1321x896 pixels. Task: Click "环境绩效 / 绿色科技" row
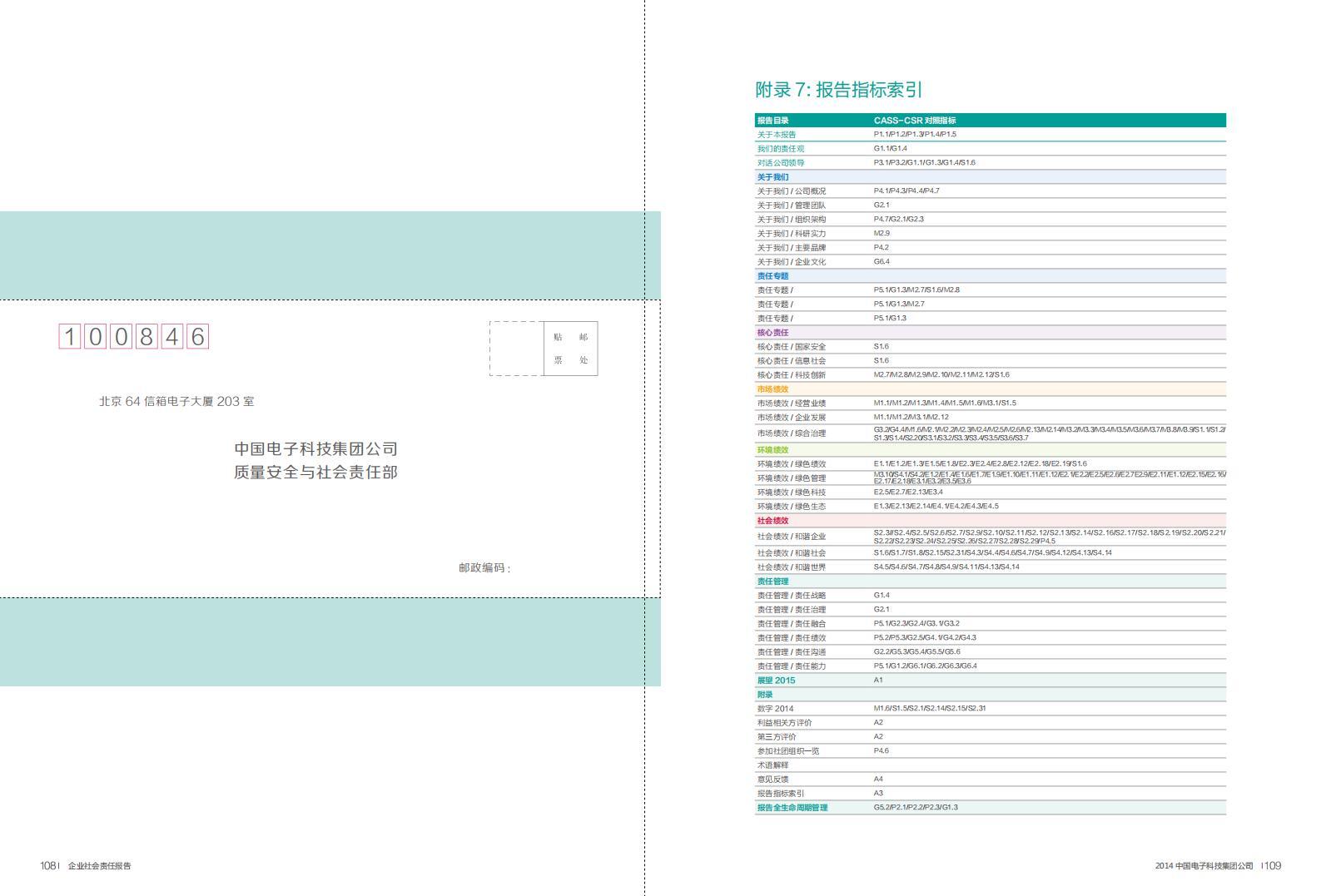click(x=991, y=493)
